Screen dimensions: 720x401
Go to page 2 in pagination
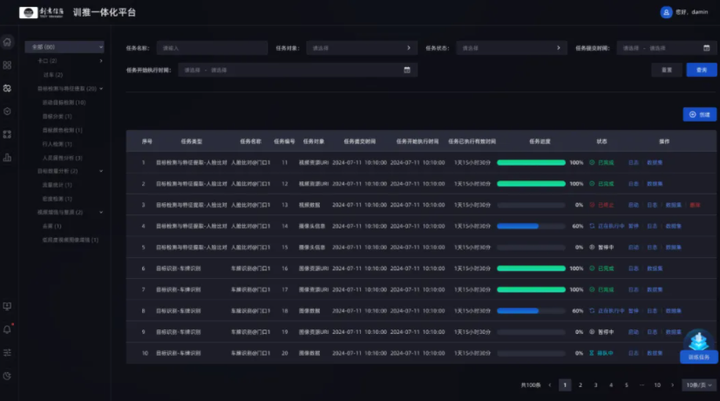pyautogui.click(x=580, y=385)
